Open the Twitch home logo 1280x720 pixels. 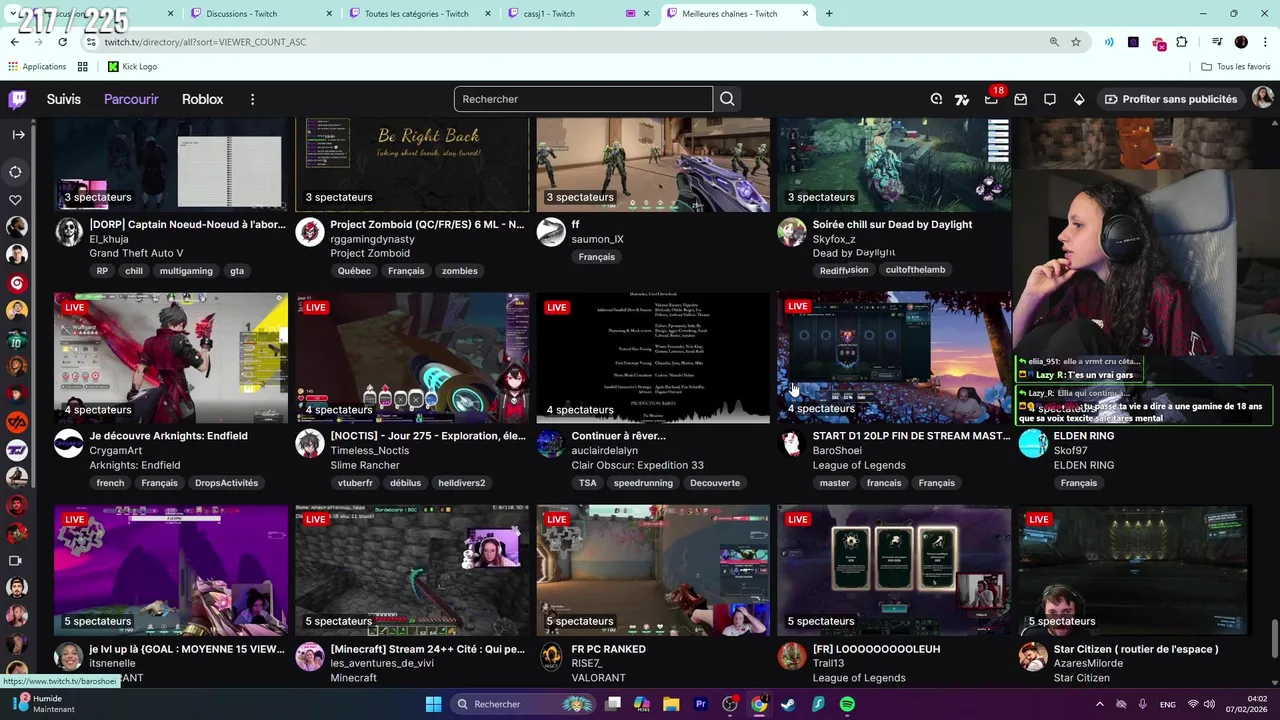[17, 99]
